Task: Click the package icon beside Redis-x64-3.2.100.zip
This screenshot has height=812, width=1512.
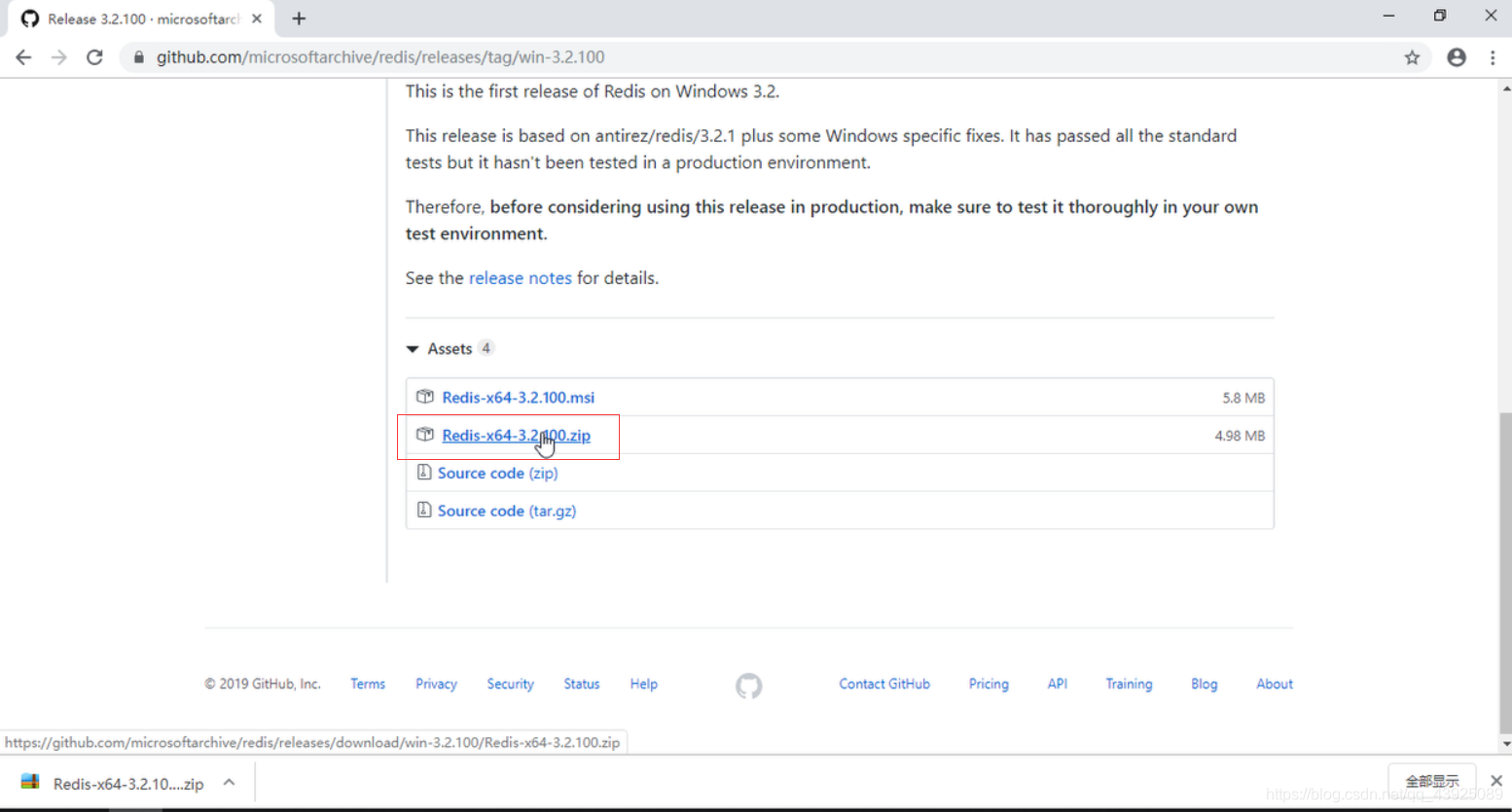Action: tap(425, 435)
